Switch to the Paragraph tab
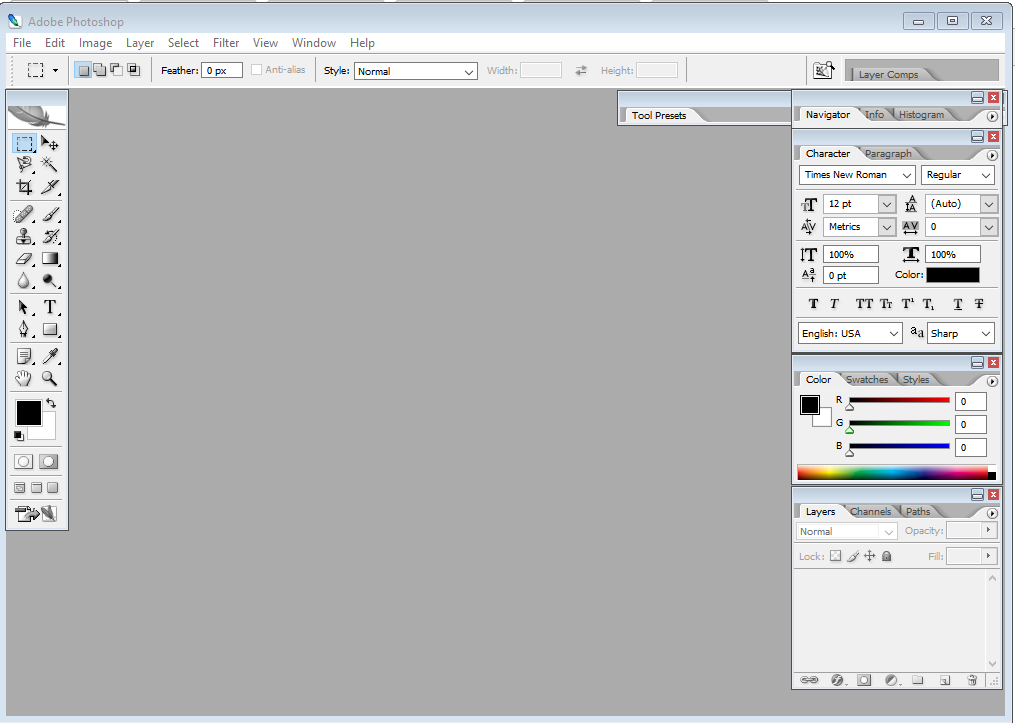The width and height of the screenshot is (1015, 723). click(887, 153)
